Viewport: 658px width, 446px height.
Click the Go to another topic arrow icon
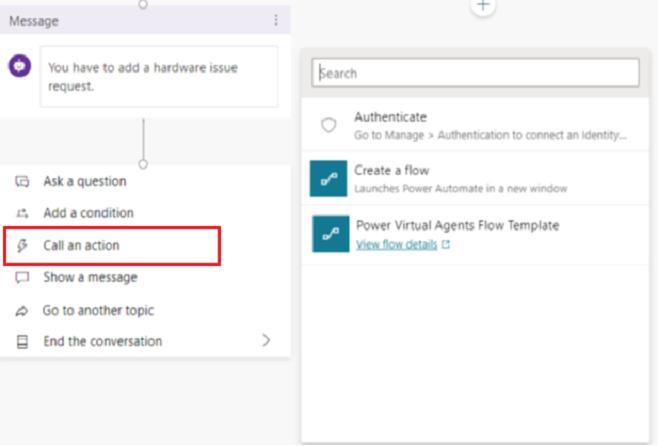click(x=22, y=310)
